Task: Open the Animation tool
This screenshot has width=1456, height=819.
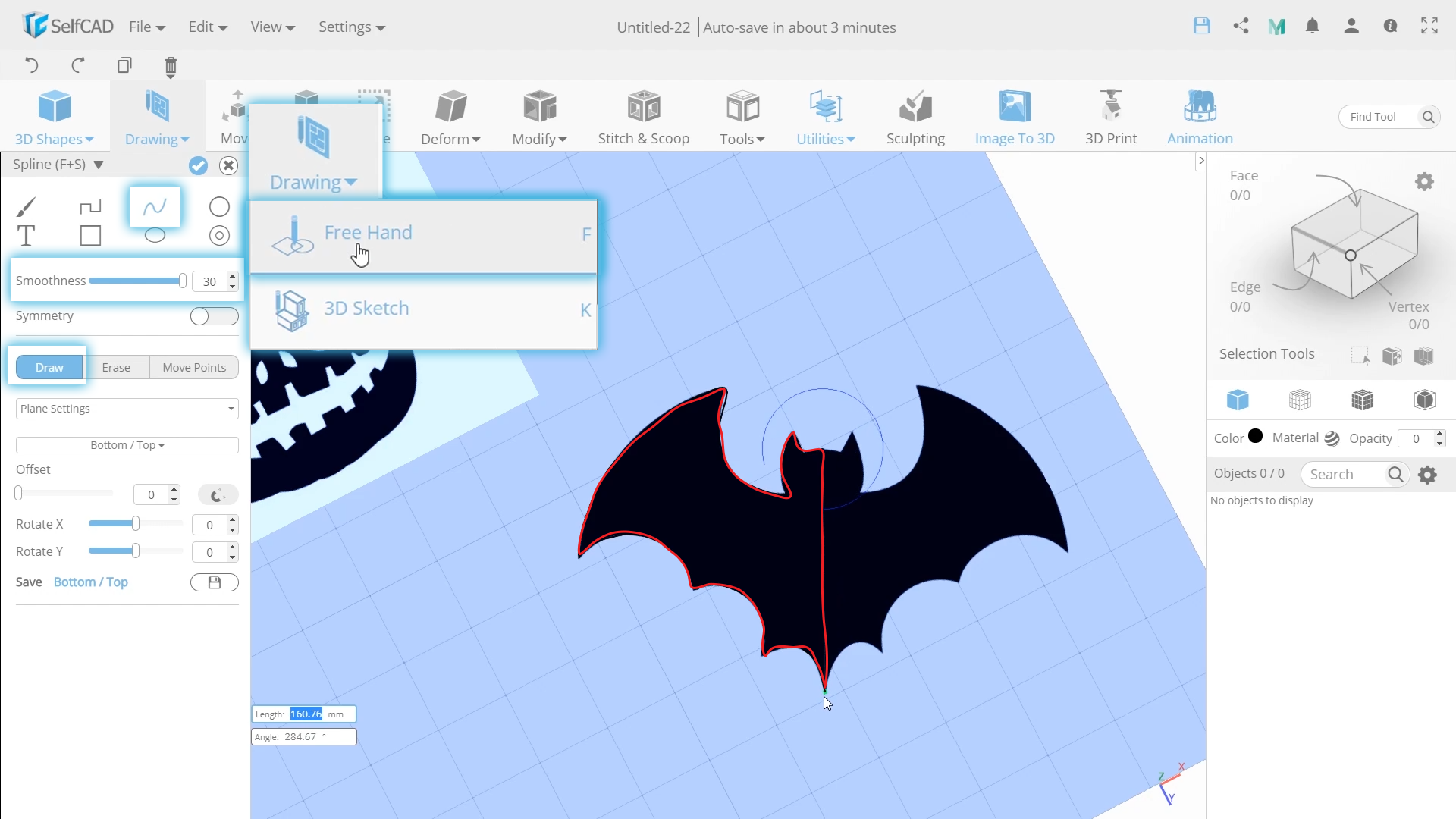Action: 1200,118
